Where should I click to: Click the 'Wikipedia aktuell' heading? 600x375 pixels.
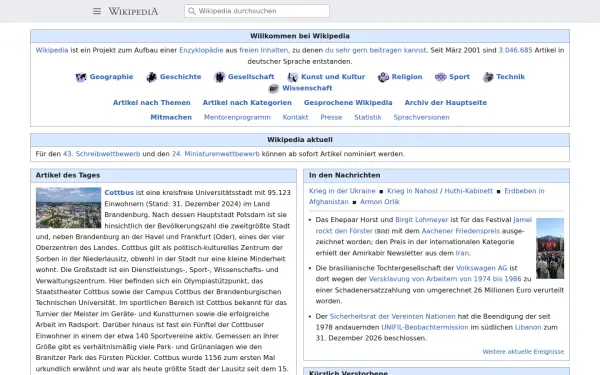(300, 140)
